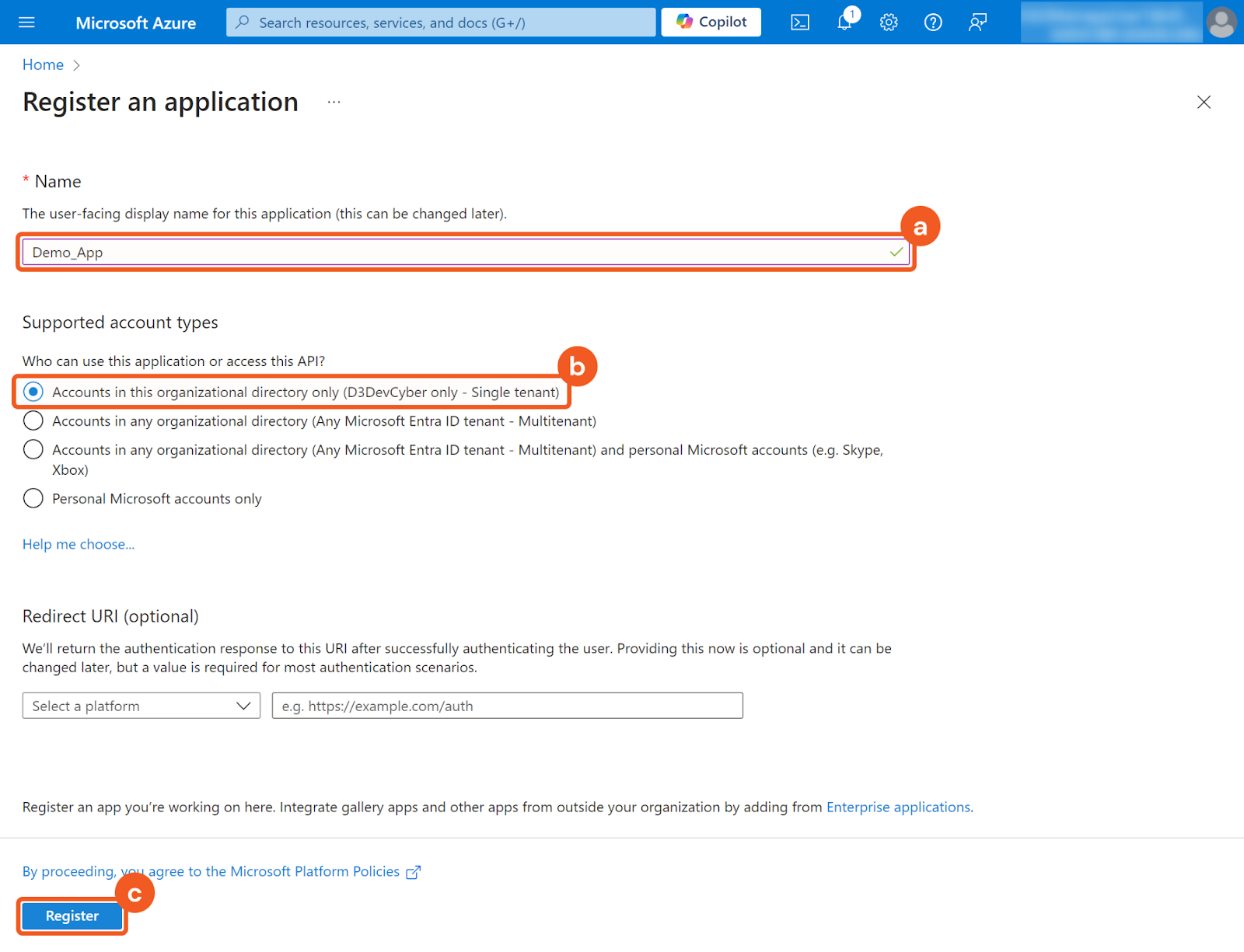1244x952 pixels.
Task: Open portal settings gear
Action: 889,23
